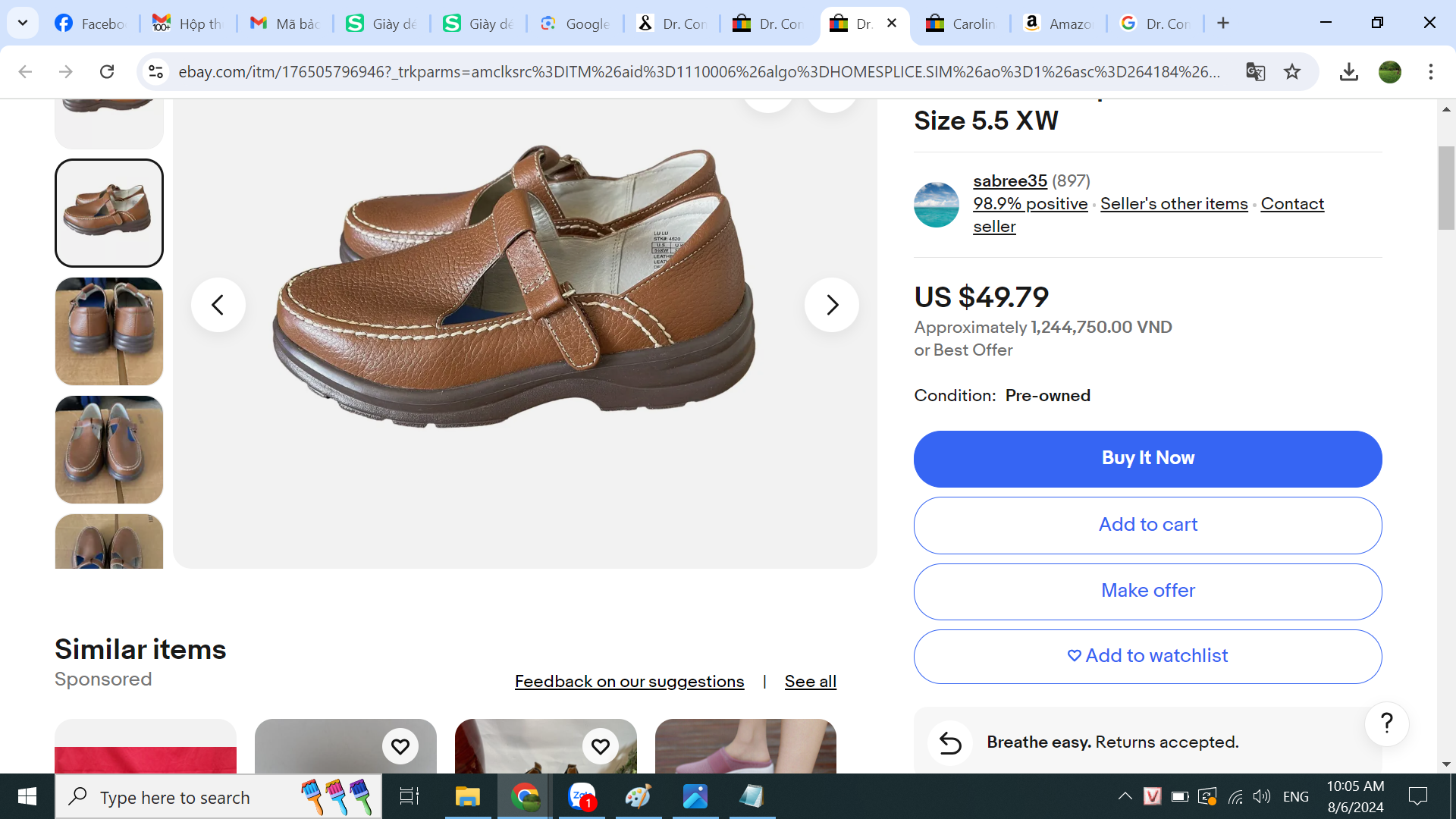Click the previous image arrow on product photo
1456x819 pixels.
[x=218, y=305]
